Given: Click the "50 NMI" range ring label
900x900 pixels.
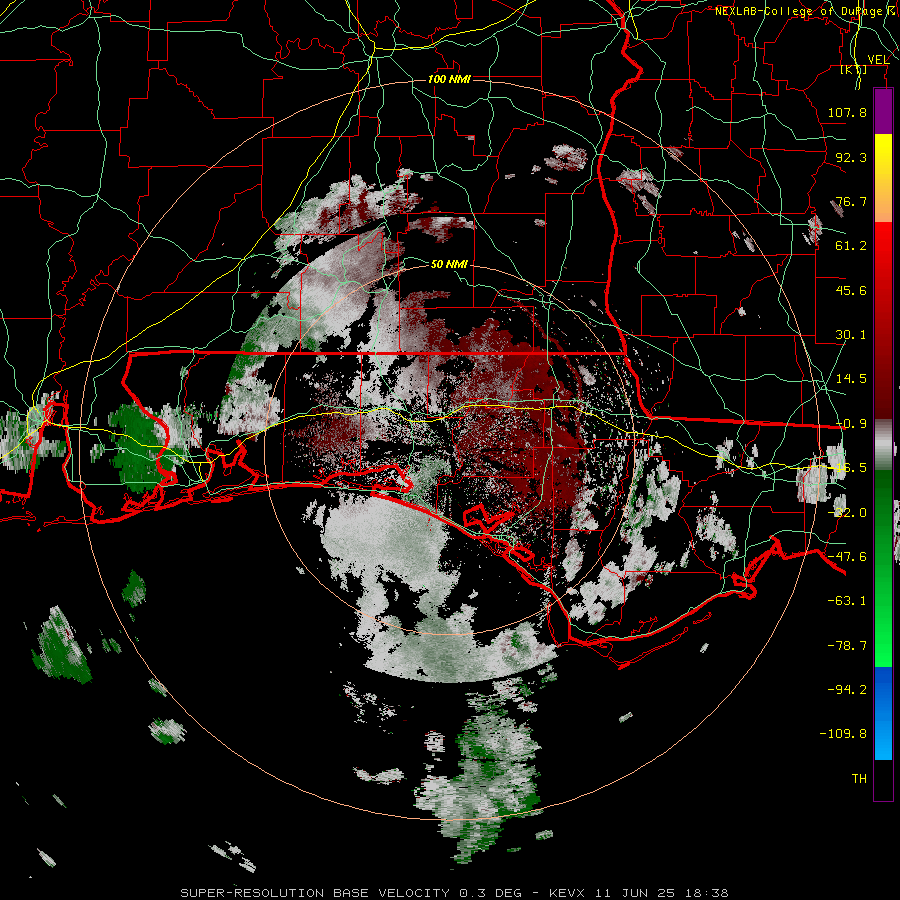Looking at the screenshot, I should click(449, 264).
